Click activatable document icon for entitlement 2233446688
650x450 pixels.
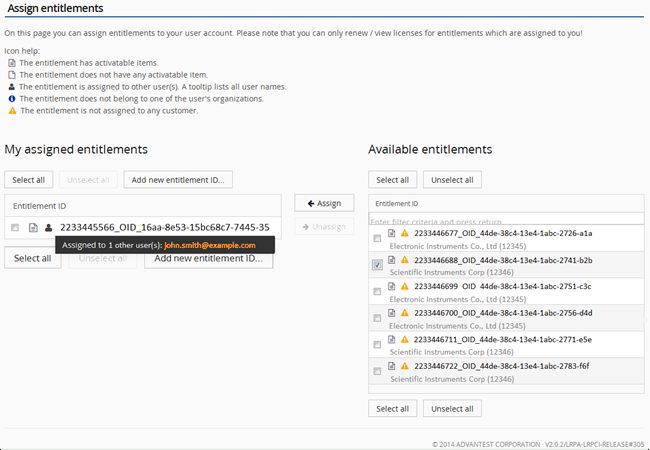(x=392, y=260)
